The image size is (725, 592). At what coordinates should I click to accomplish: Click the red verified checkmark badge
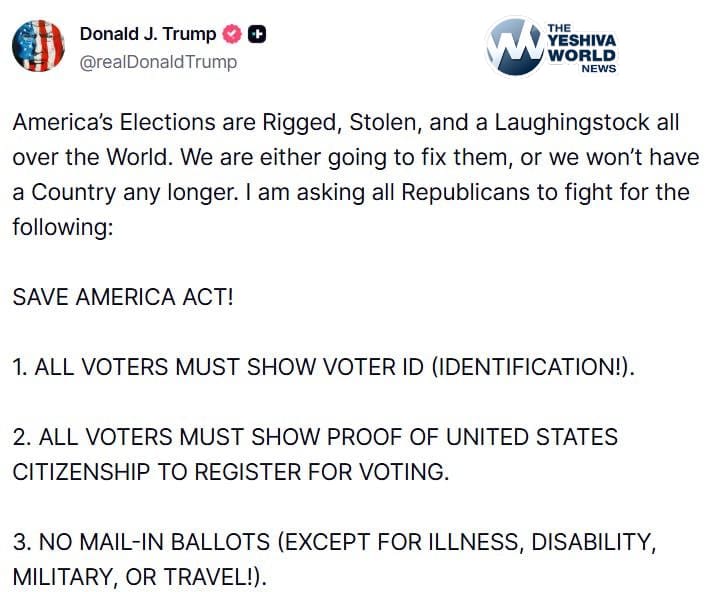tap(231, 34)
